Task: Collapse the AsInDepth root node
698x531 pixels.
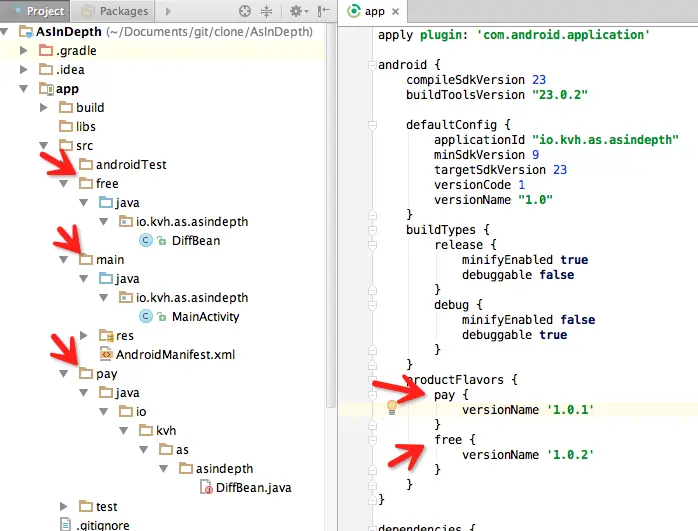Action: 5,32
